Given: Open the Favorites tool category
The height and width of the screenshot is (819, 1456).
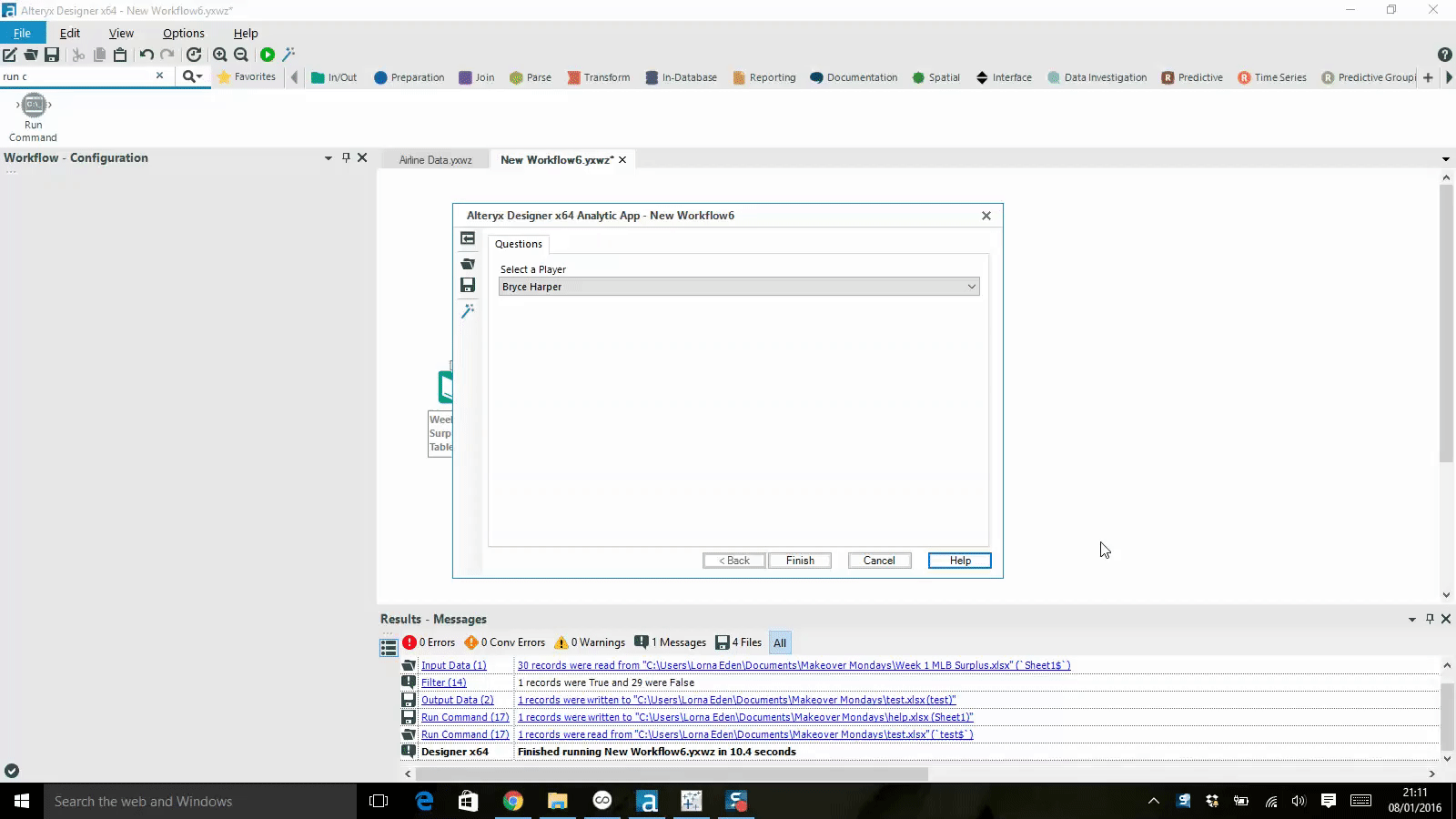Looking at the screenshot, I should 246,77.
